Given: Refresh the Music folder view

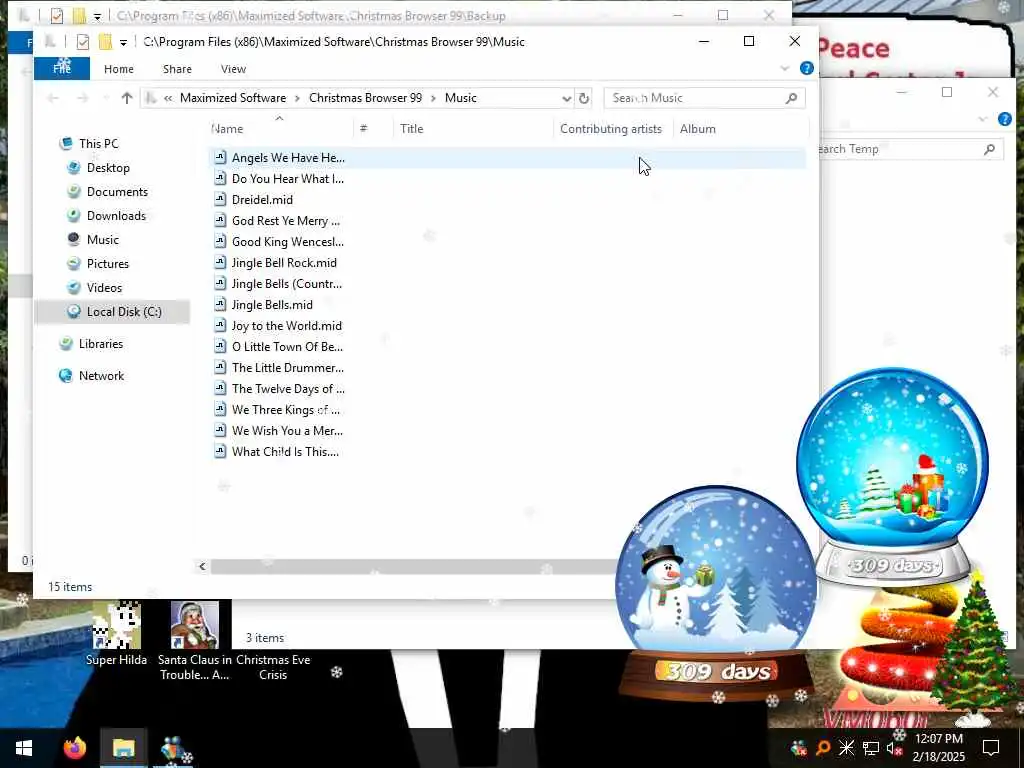Looking at the screenshot, I should click(584, 98).
